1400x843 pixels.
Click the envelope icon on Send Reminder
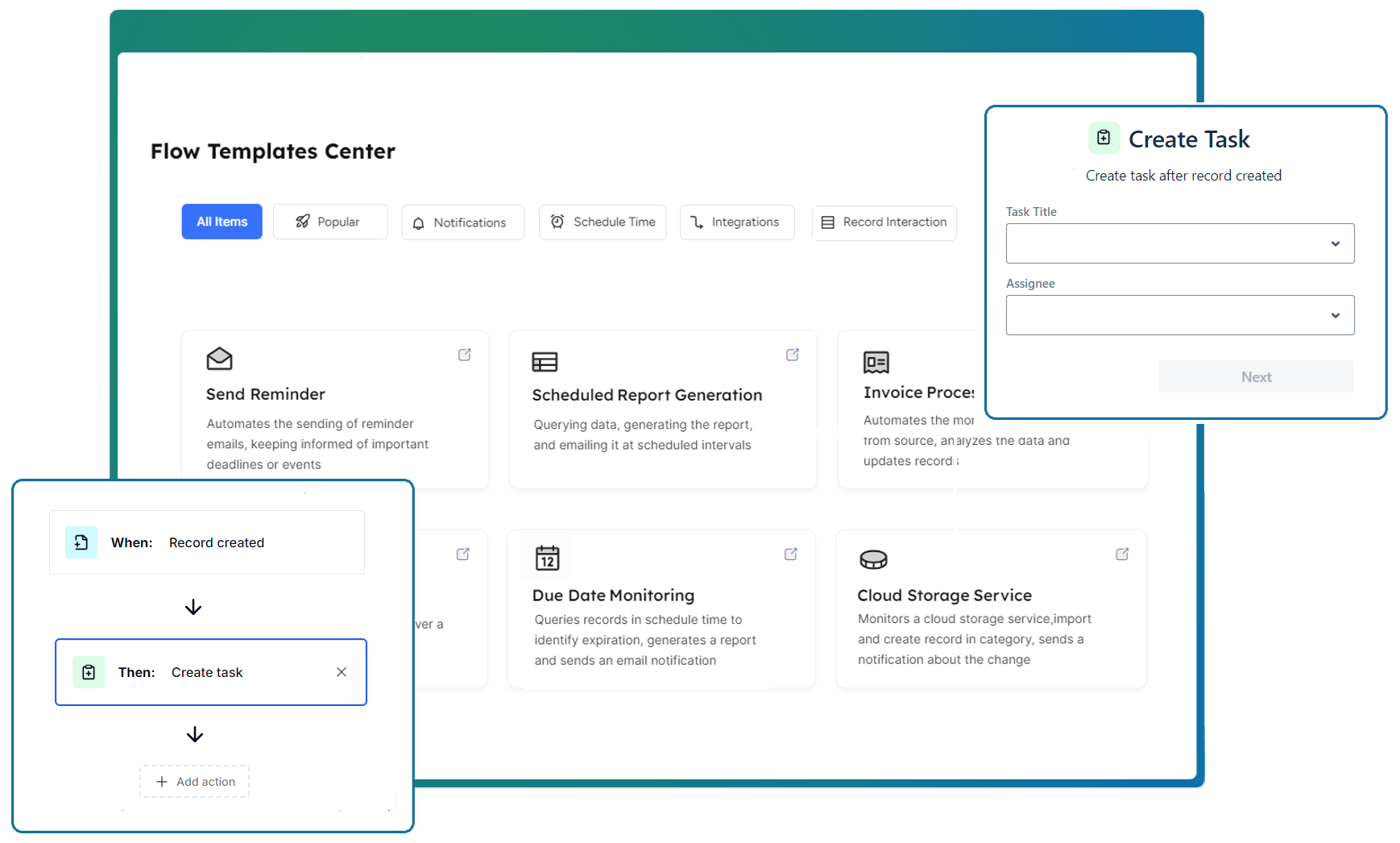(x=219, y=359)
